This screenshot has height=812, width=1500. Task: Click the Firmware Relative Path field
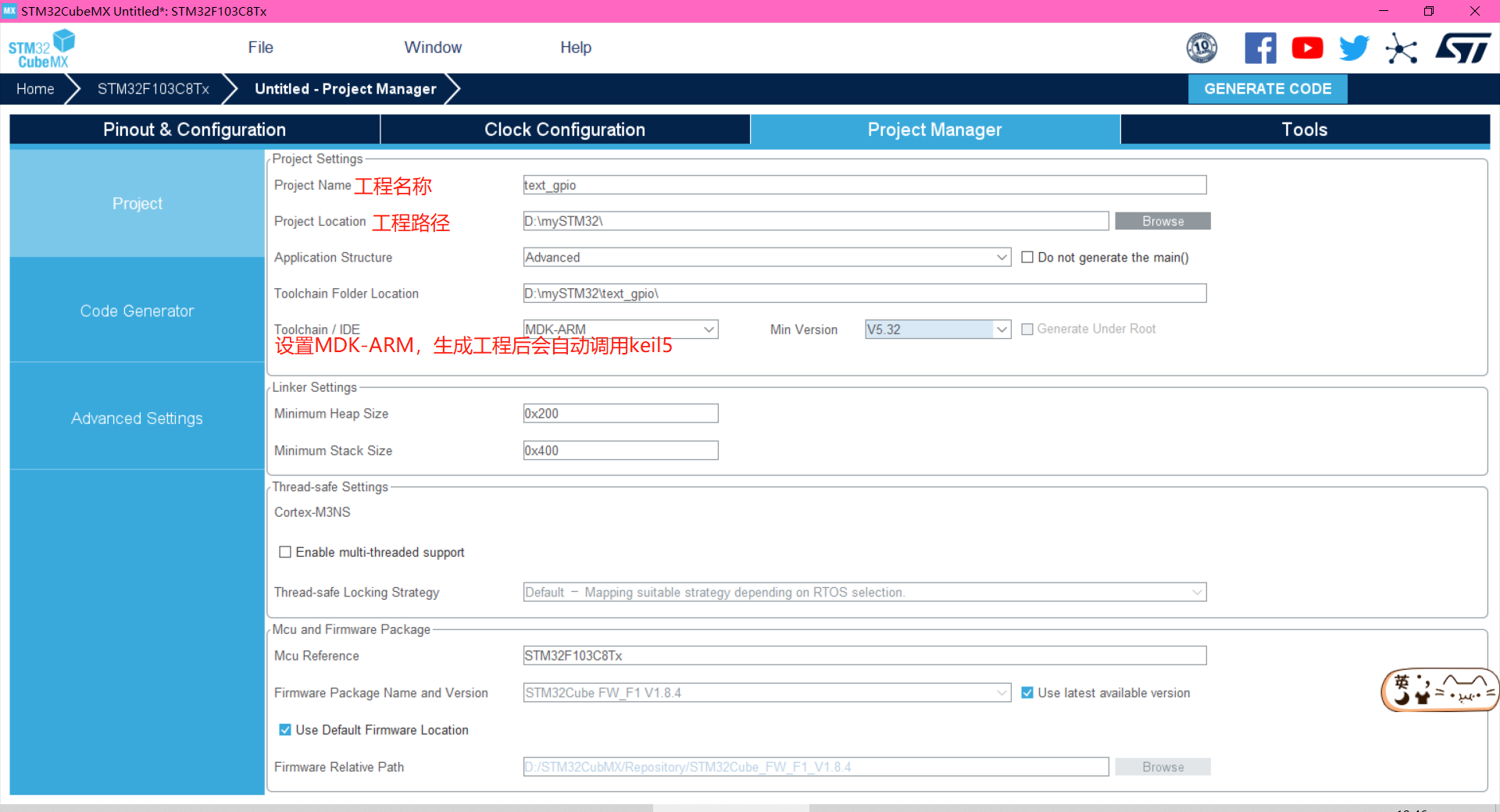pyautogui.click(x=816, y=767)
